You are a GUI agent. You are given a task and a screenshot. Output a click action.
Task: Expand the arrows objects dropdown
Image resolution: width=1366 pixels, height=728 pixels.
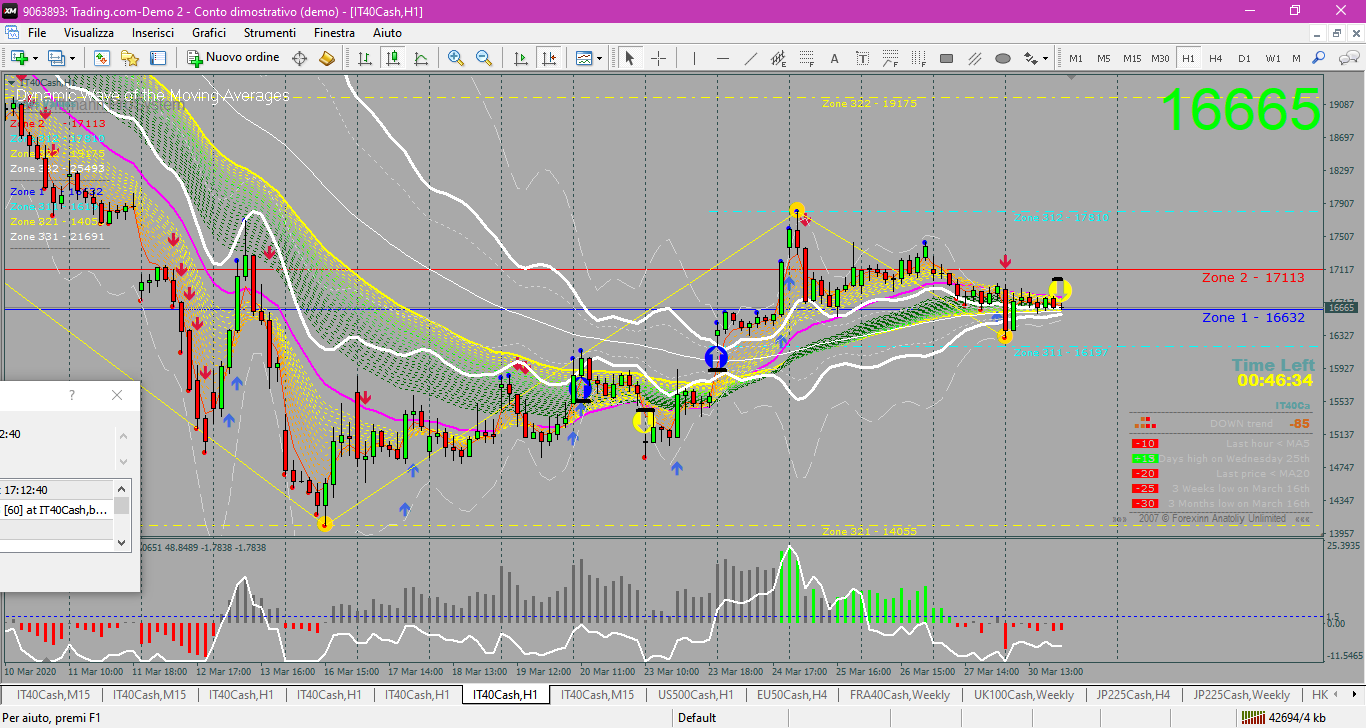pos(1046,58)
